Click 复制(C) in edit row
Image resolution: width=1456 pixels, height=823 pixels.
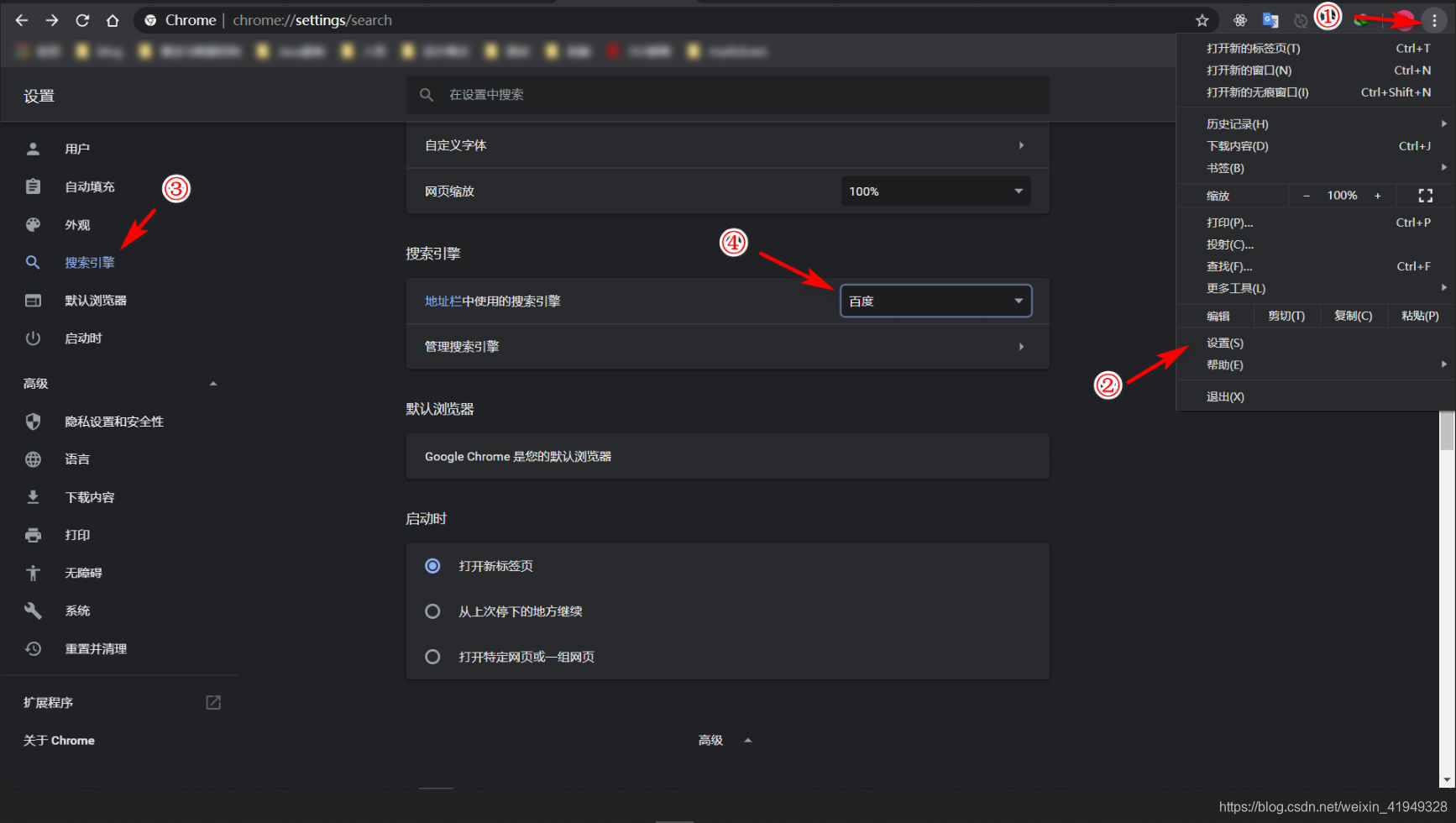[x=1353, y=316]
